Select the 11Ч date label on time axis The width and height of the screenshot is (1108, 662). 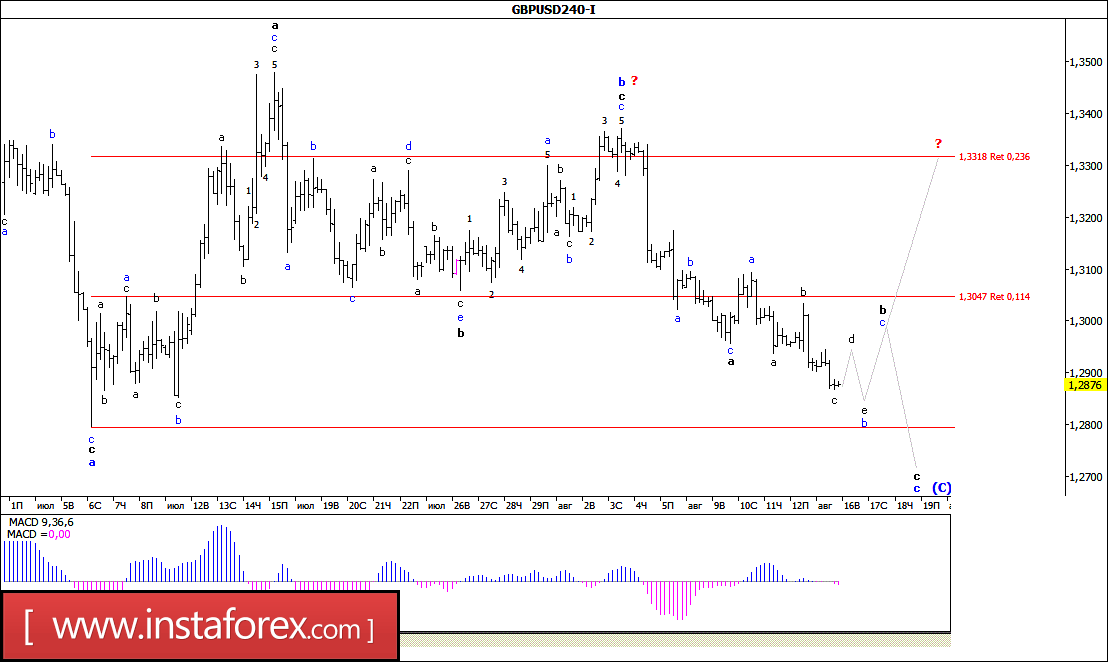(x=774, y=506)
